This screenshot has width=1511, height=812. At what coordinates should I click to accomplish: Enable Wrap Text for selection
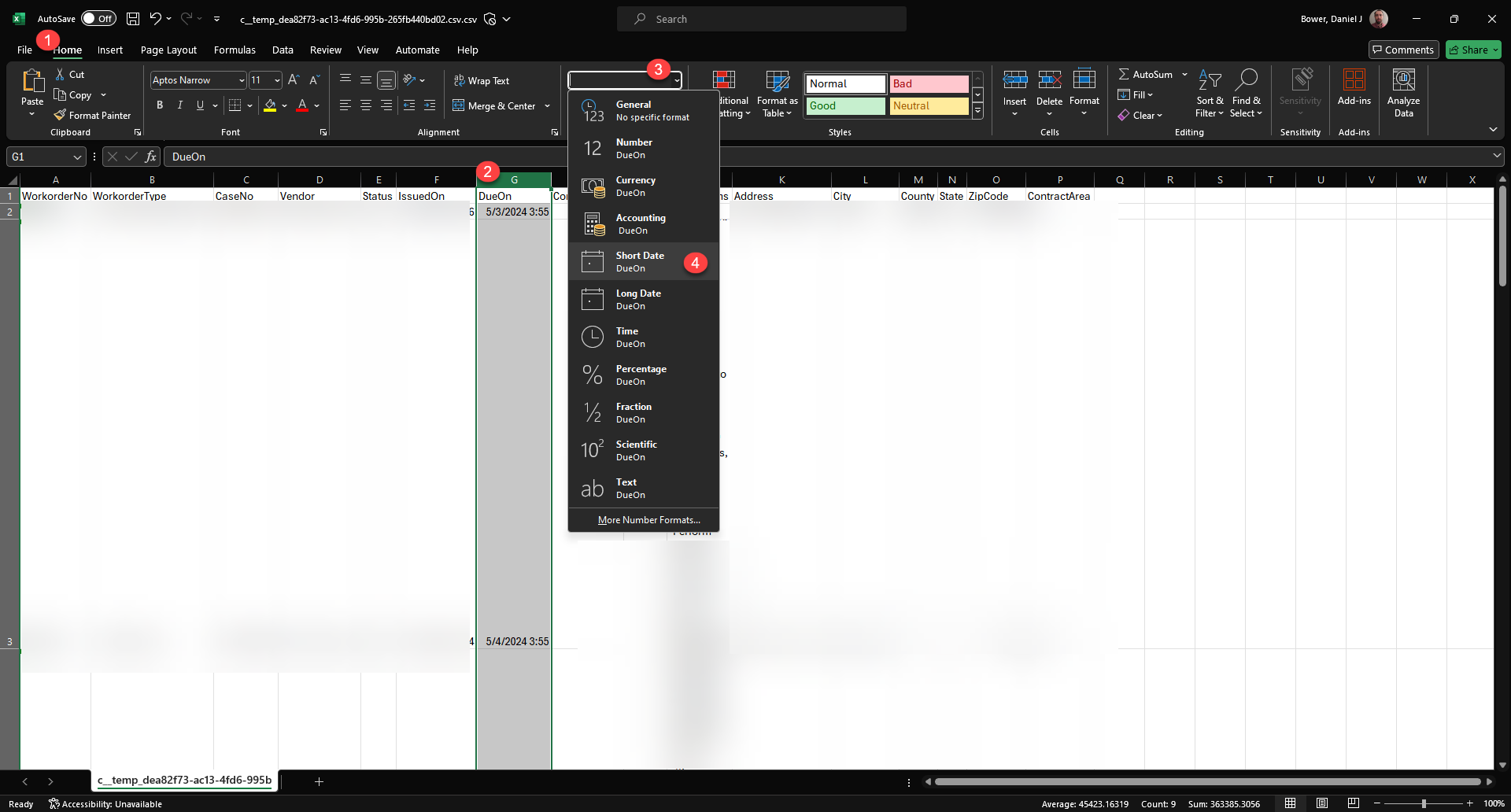pos(482,80)
